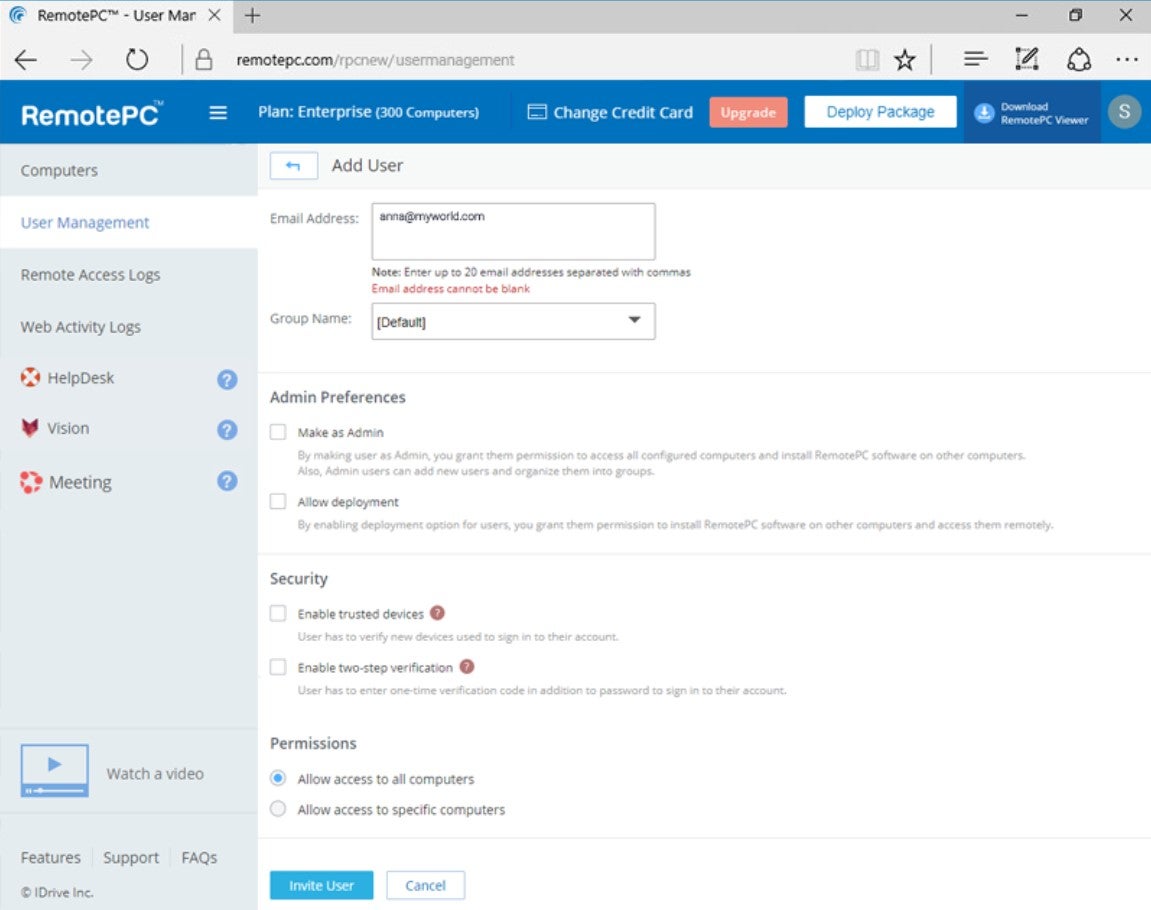Select Allow access to specific computers
Image resolution: width=1151 pixels, height=910 pixels.
[278, 809]
